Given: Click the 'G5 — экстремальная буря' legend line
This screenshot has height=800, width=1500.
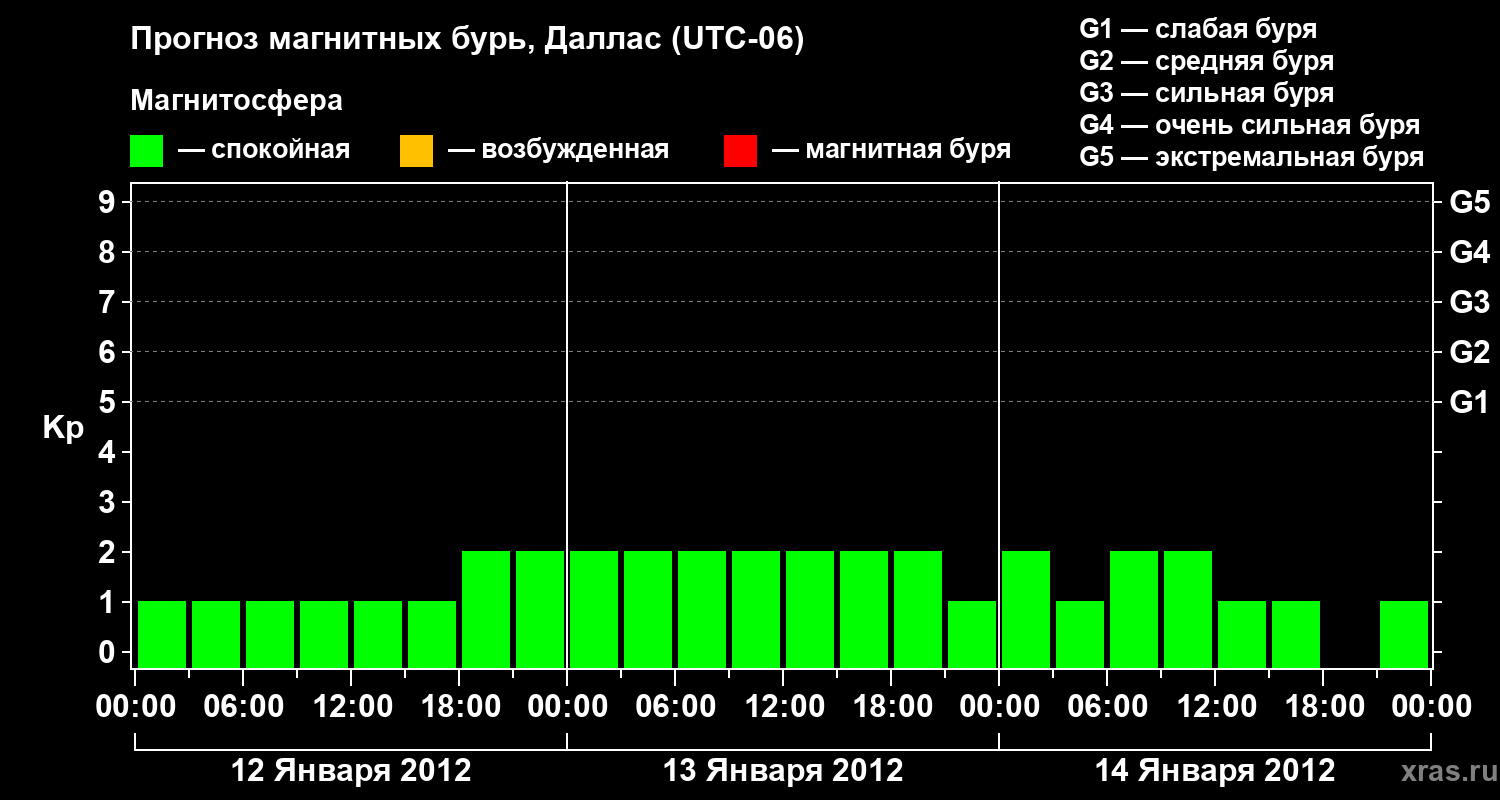Looking at the screenshot, I should (x=1252, y=158).
